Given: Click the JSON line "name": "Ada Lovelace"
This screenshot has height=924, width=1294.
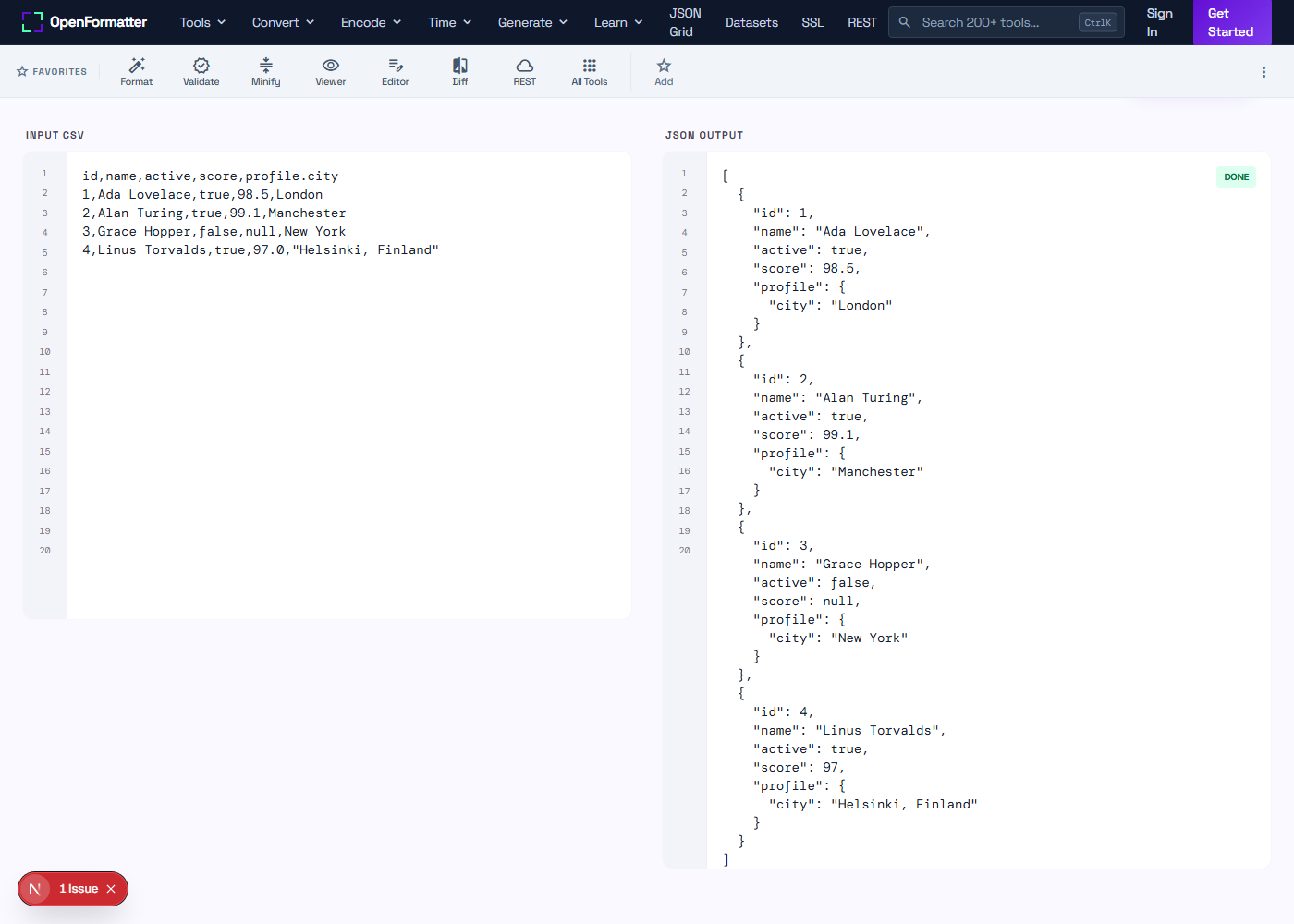Looking at the screenshot, I should tap(842, 232).
